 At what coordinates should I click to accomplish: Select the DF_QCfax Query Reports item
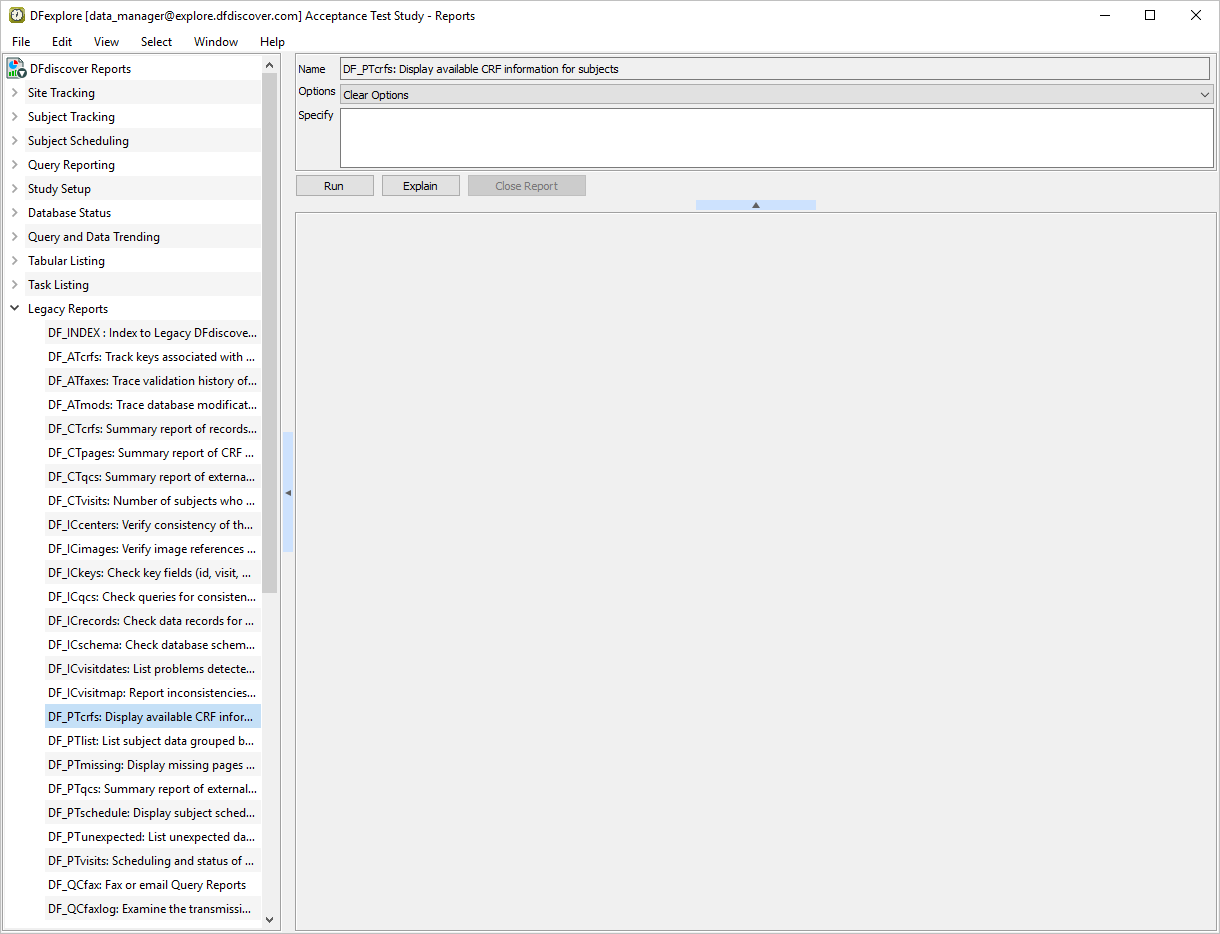147,885
